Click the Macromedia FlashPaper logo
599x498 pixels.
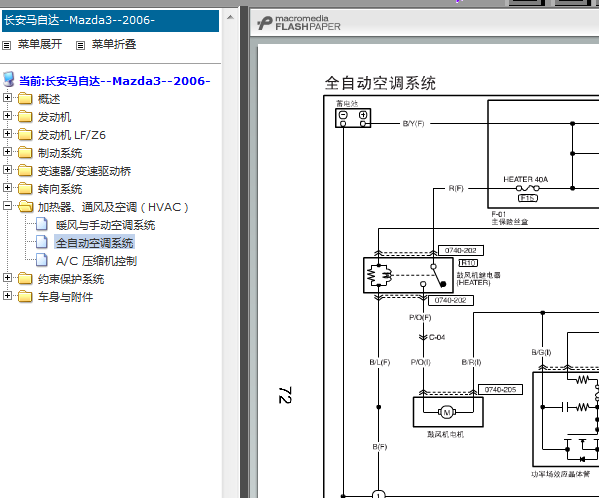(298, 23)
